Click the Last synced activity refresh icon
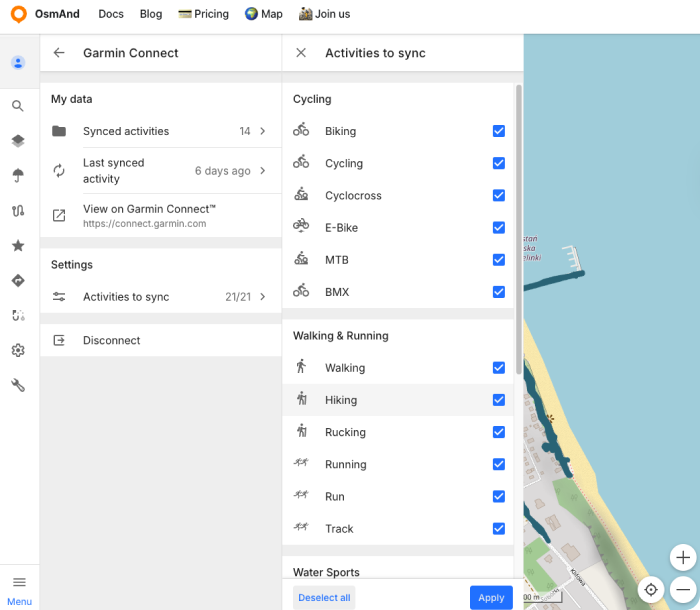This screenshot has height=610, width=700. (x=59, y=171)
